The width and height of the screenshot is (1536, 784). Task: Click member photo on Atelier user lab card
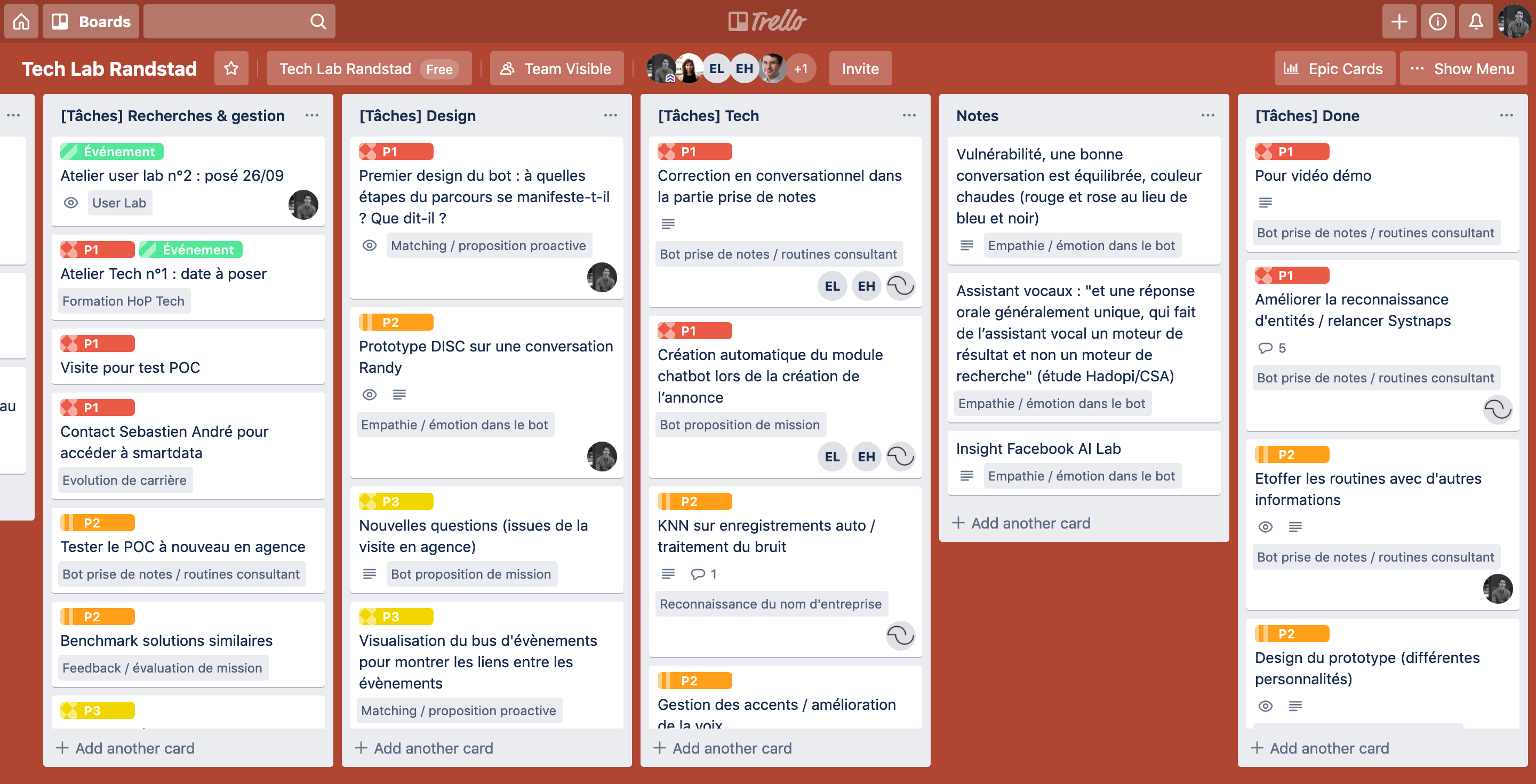[x=303, y=205]
